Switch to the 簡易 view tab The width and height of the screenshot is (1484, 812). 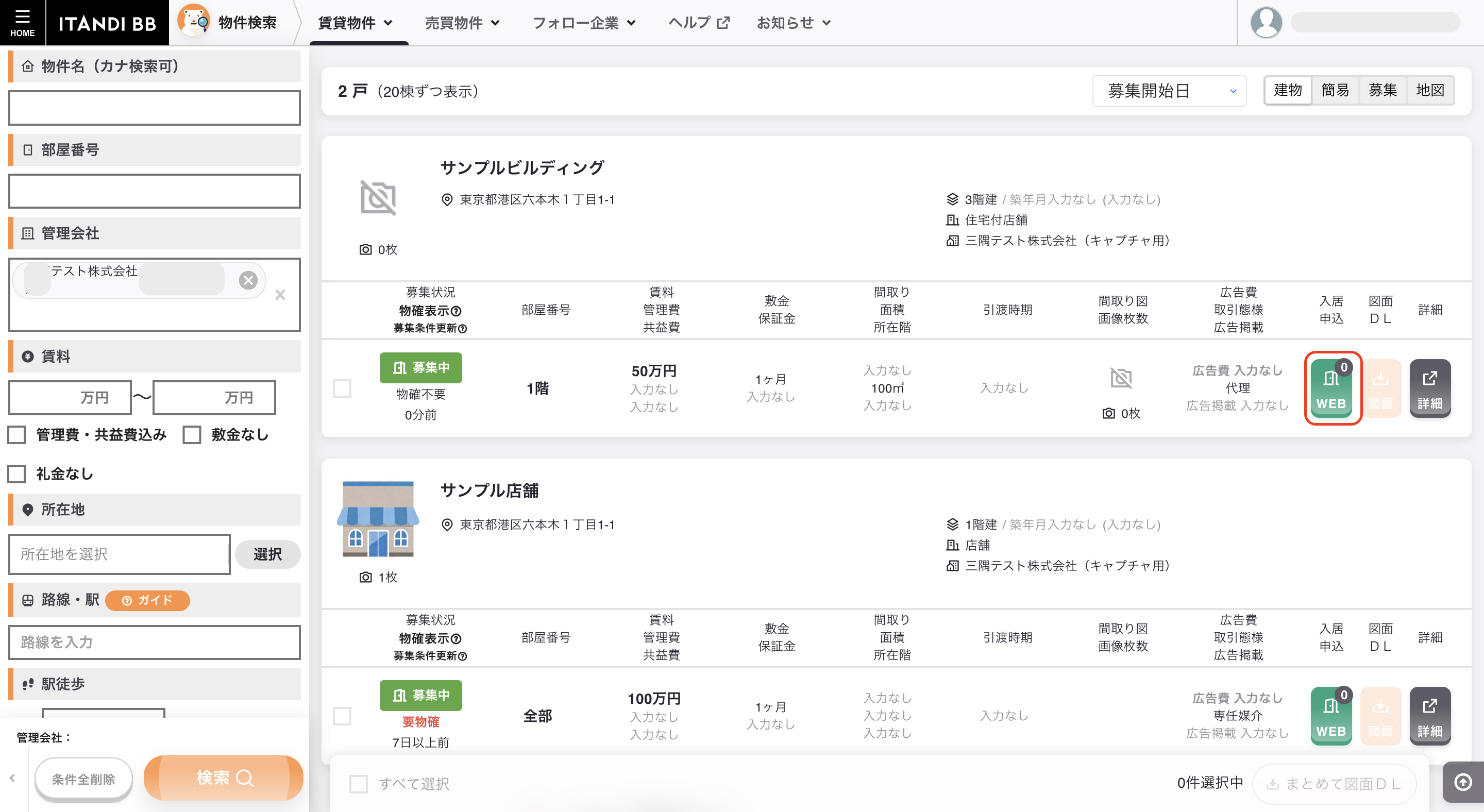1335,90
